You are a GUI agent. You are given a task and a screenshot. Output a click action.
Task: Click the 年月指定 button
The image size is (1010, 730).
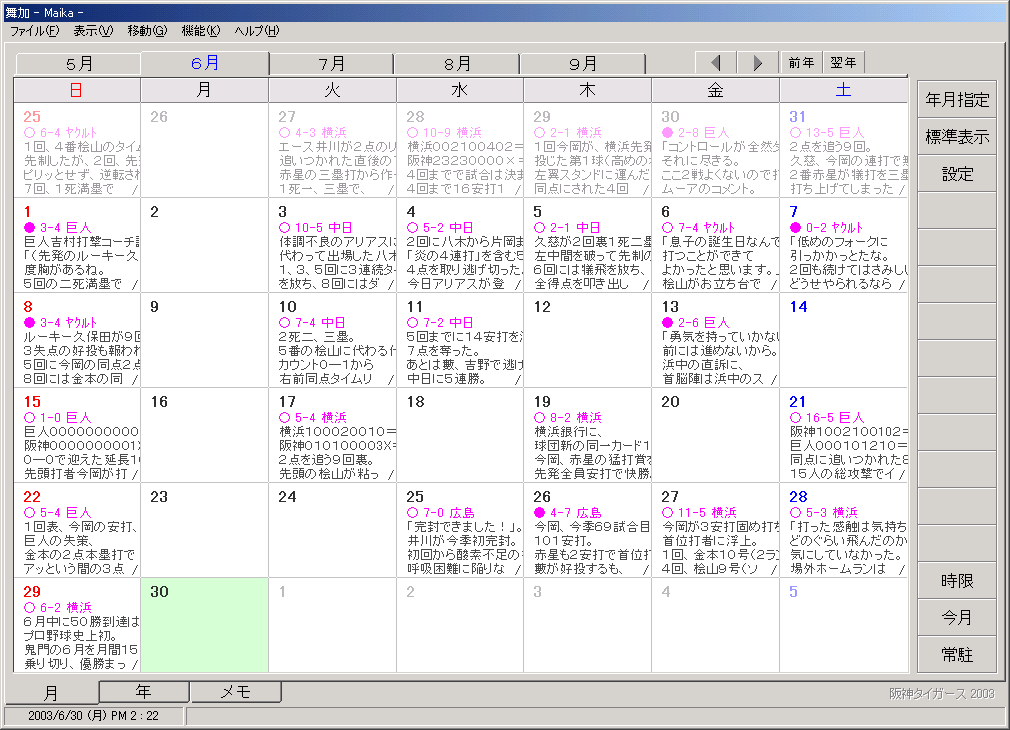pyautogui.click(x=957, y=100)
